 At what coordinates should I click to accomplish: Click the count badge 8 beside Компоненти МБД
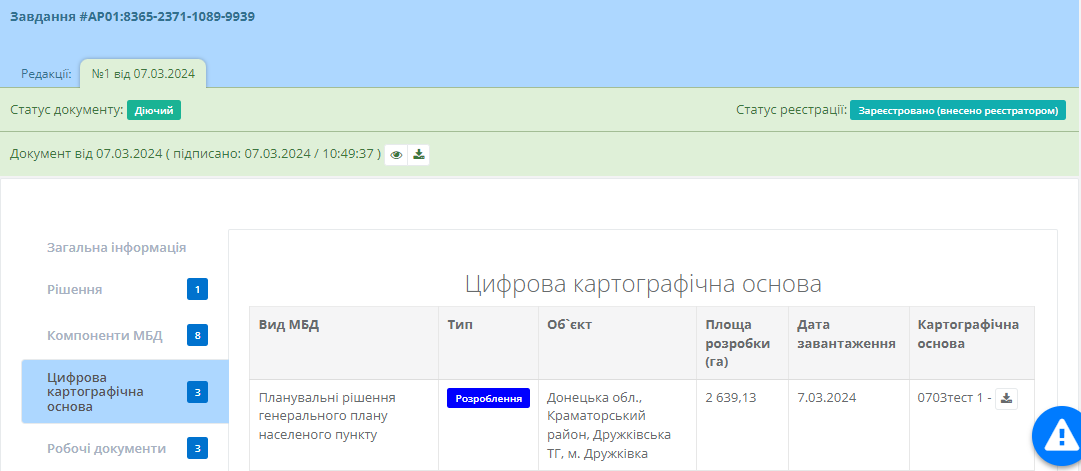click(198, 335)
